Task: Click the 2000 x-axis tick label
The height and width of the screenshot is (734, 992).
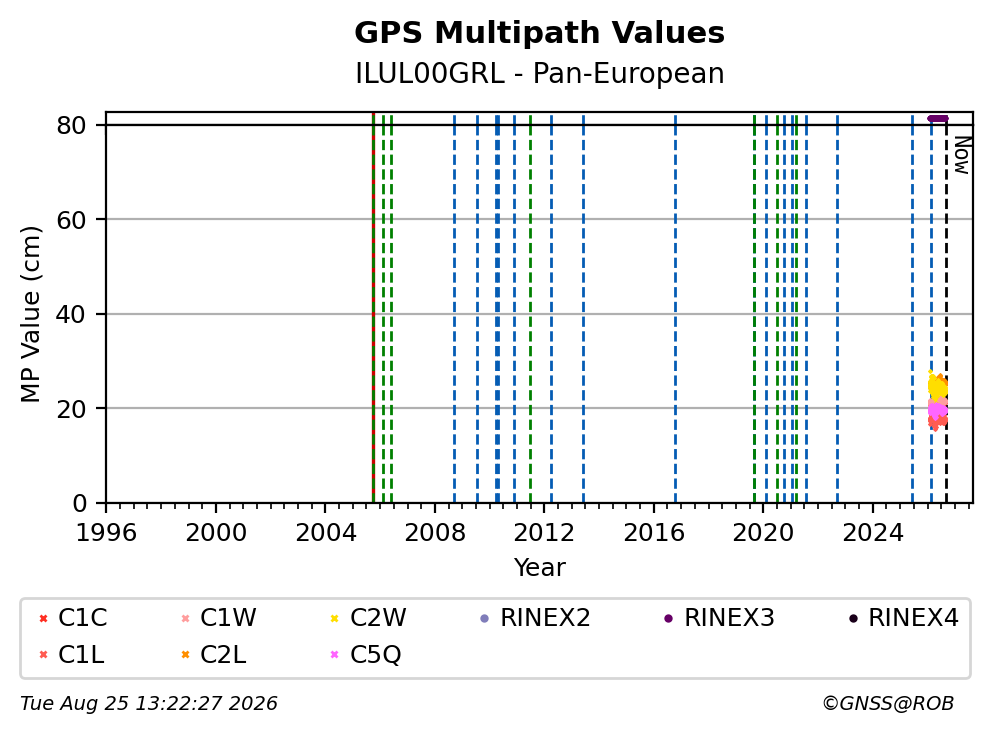Action: point(216,533)
